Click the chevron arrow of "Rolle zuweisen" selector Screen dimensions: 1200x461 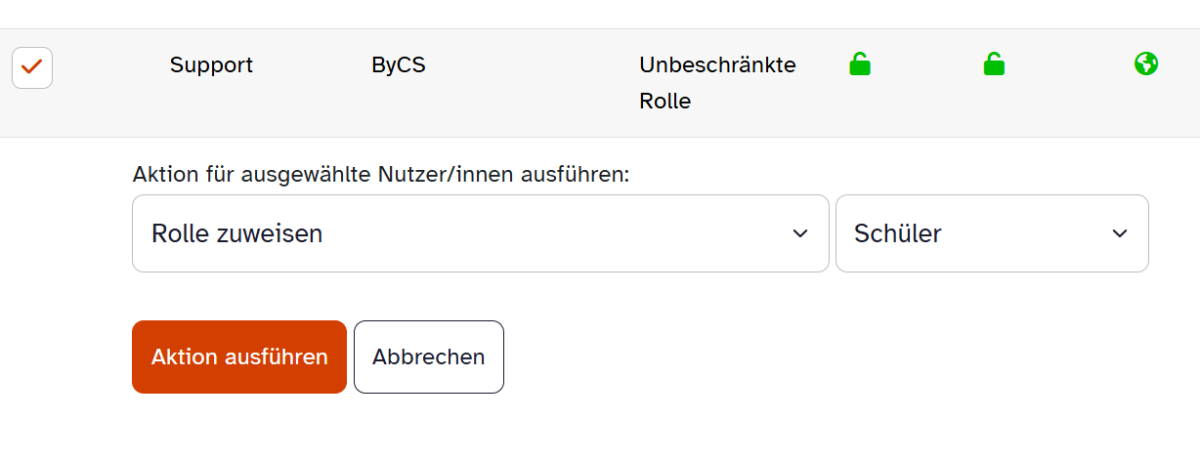pos(800,233)
